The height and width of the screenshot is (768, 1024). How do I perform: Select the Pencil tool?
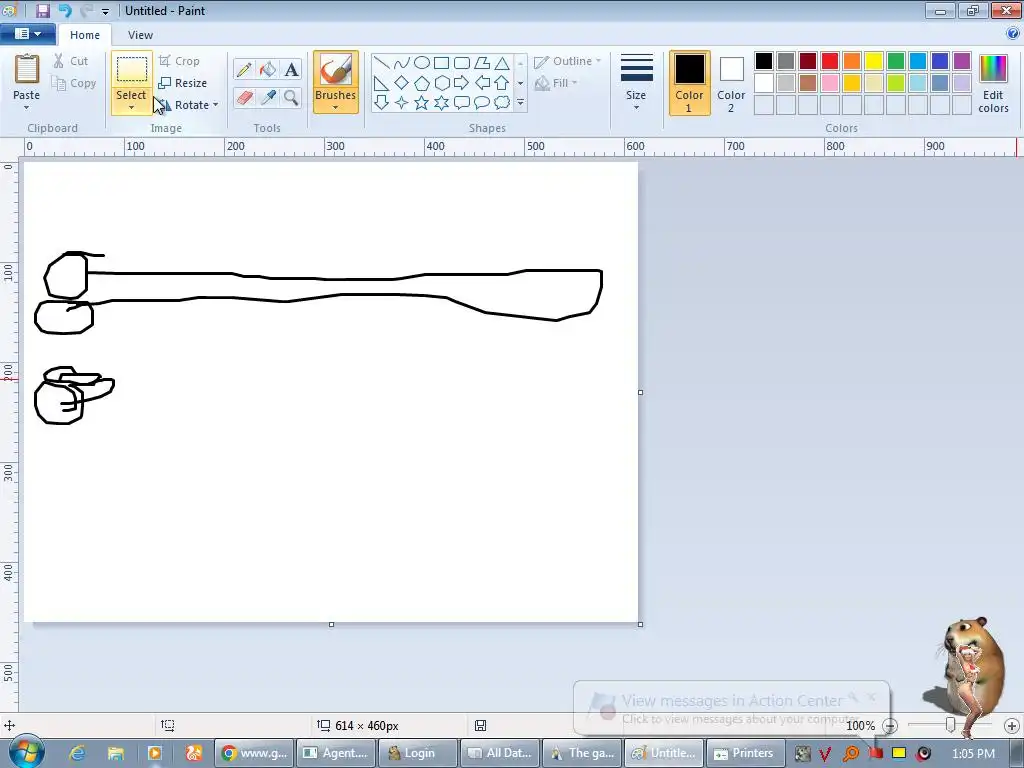(244, 69)
